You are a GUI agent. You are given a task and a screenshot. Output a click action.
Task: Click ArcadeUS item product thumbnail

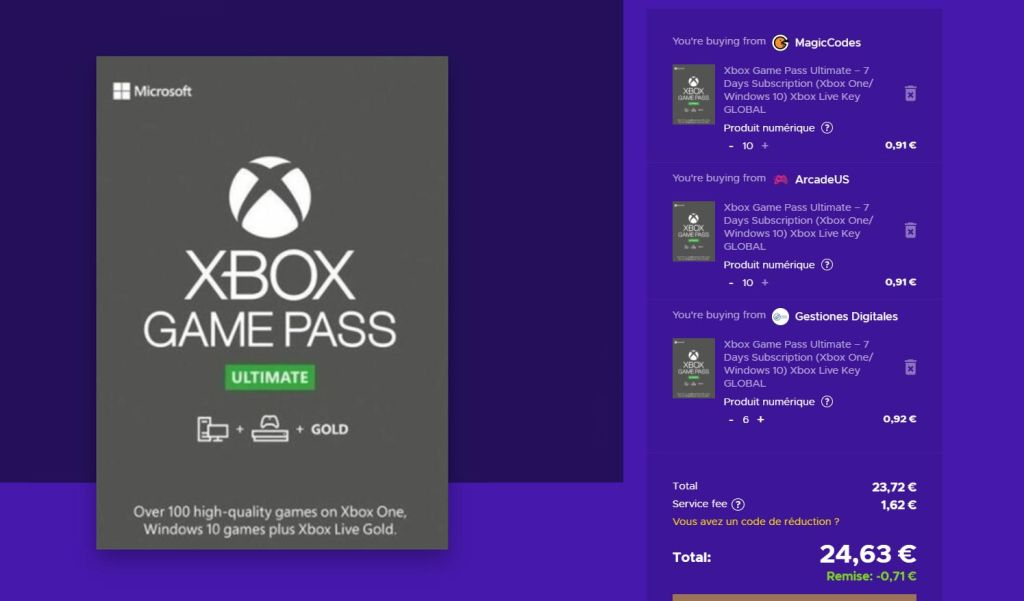point(694,231)
